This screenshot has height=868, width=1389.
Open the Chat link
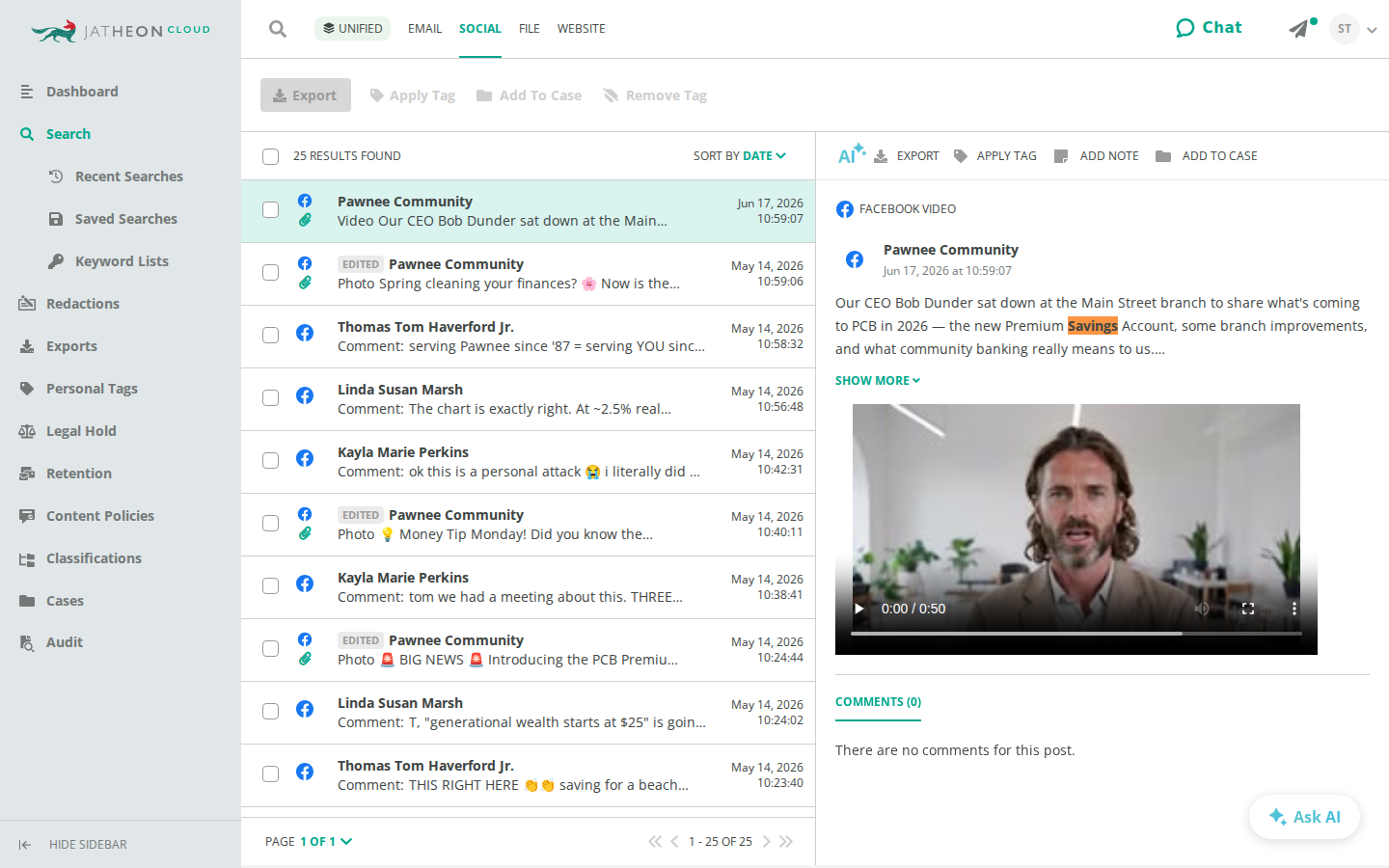1209,28
